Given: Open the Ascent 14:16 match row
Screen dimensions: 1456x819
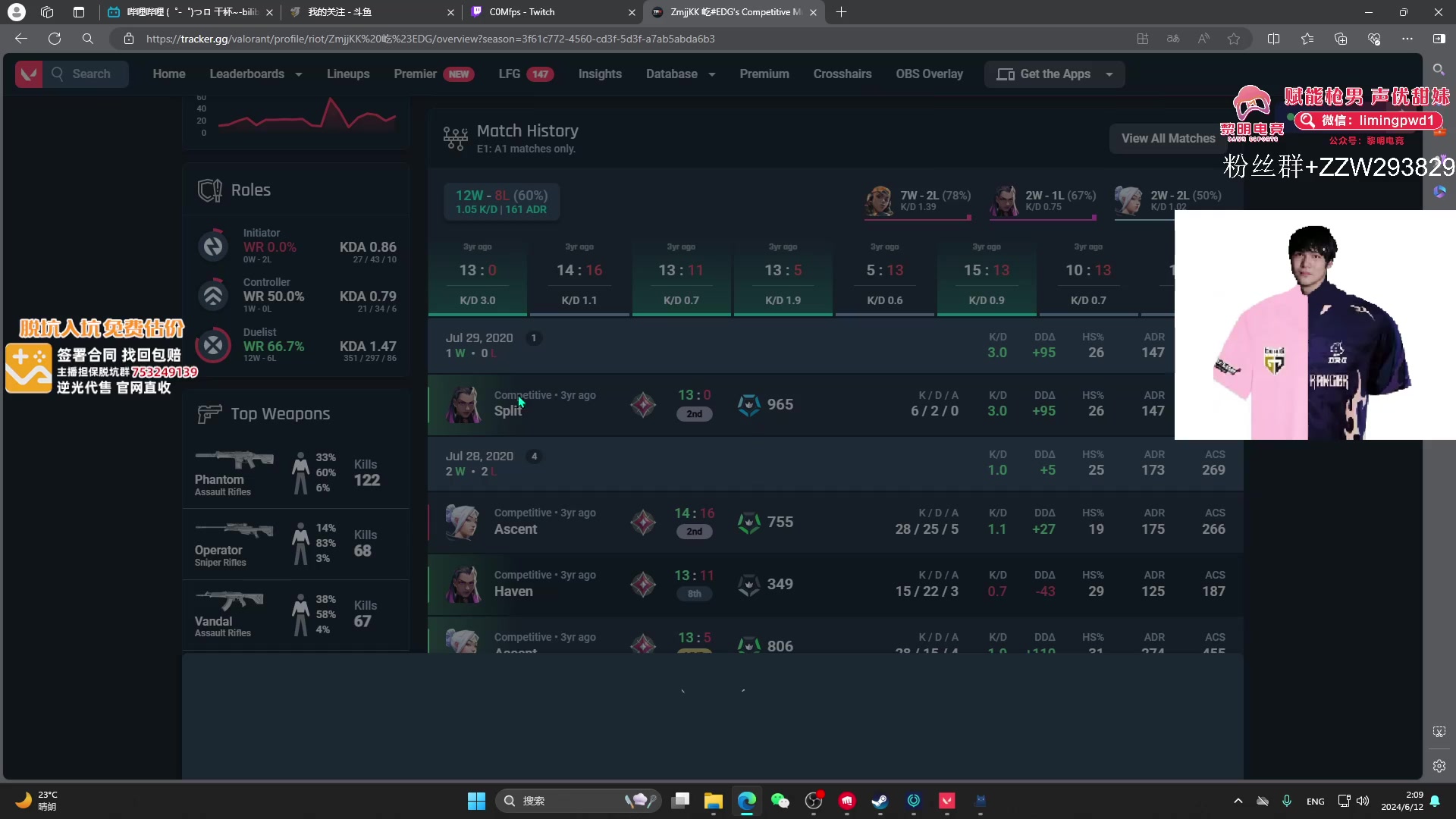Looking at the screenshot, I should (835, 522).
